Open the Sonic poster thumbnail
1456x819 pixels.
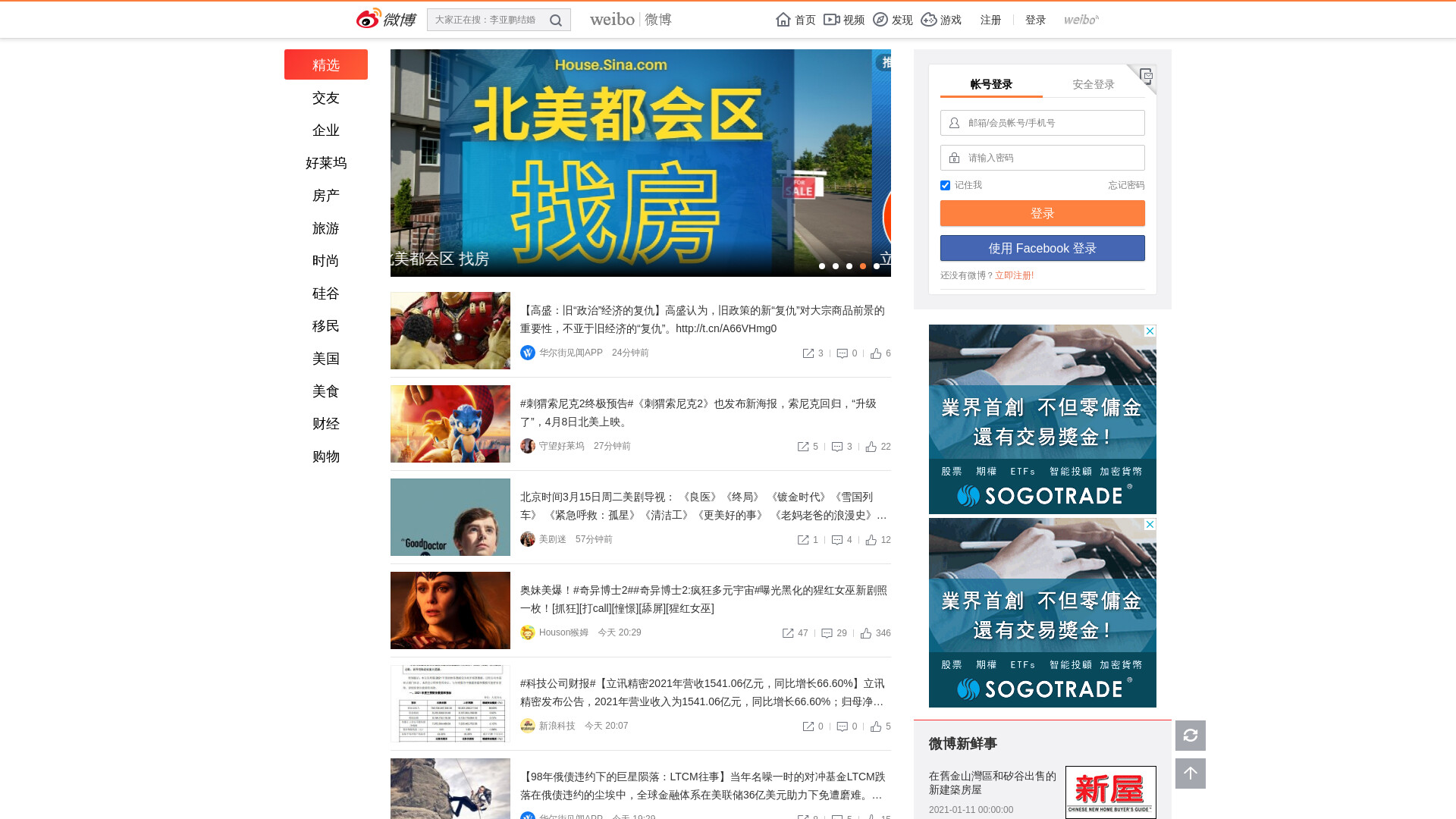click(450, 424)
